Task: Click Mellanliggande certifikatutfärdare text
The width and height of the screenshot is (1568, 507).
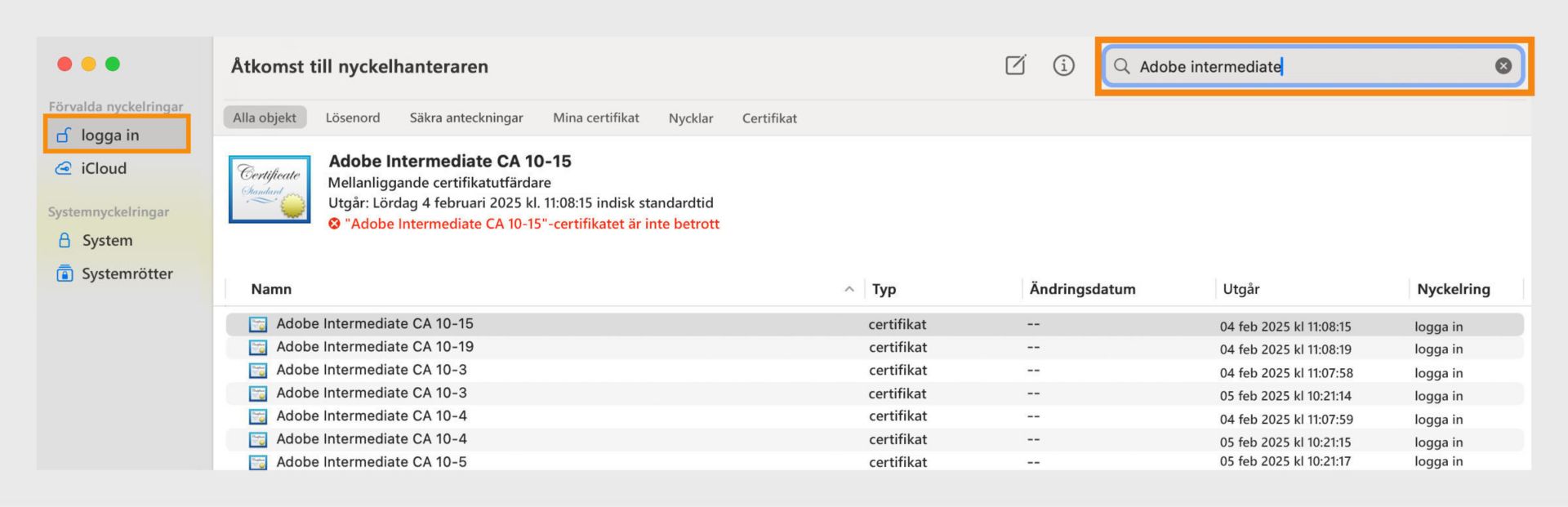Action: coord(439,183)
